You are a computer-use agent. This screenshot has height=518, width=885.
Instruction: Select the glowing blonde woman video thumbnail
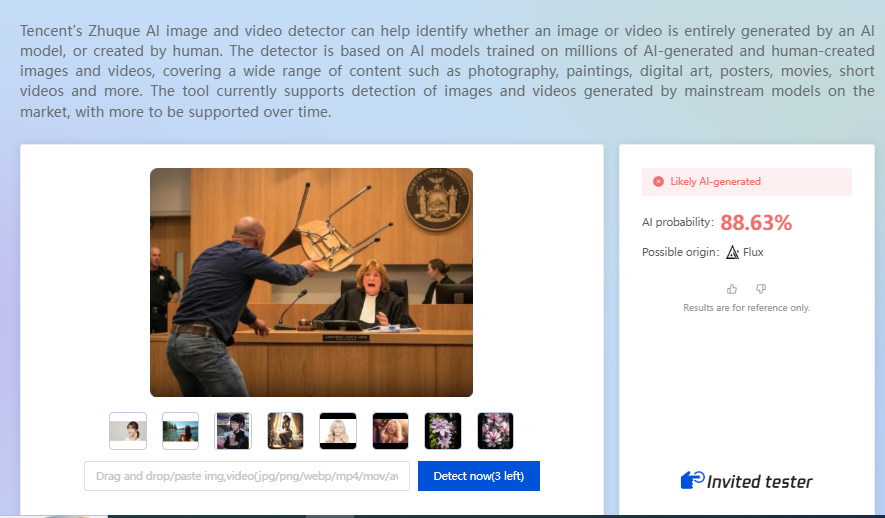pyautogui.click(x=391, y=431)
